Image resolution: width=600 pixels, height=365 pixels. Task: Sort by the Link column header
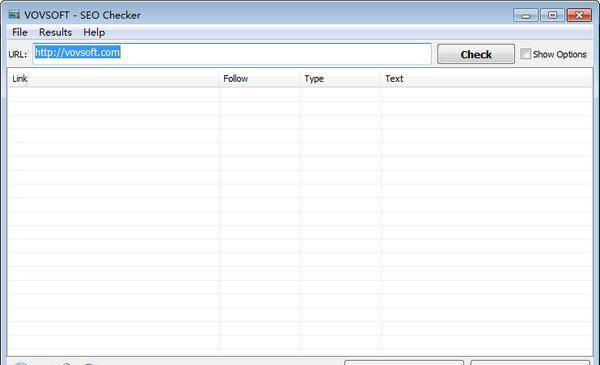coord(114,79)
